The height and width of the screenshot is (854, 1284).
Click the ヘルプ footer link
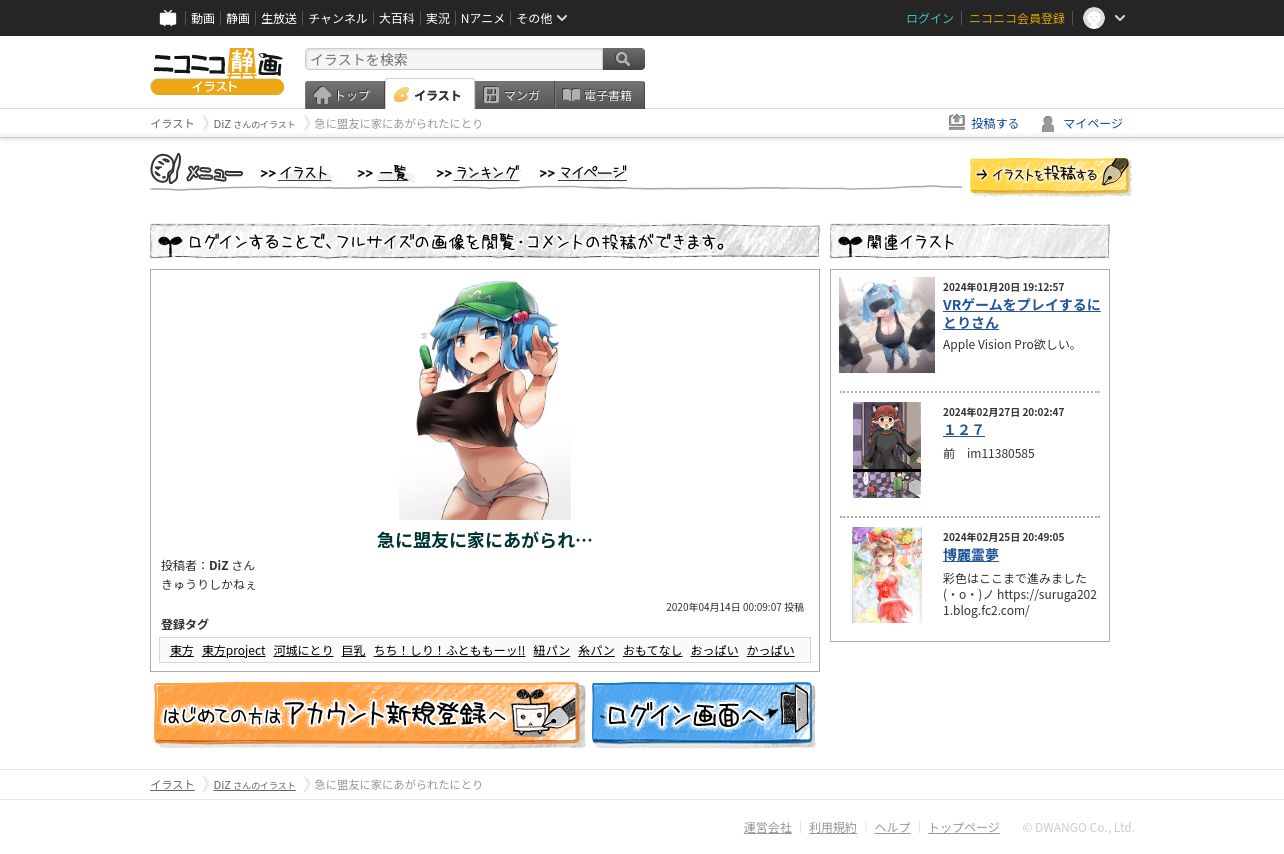[x=893, y=828]
